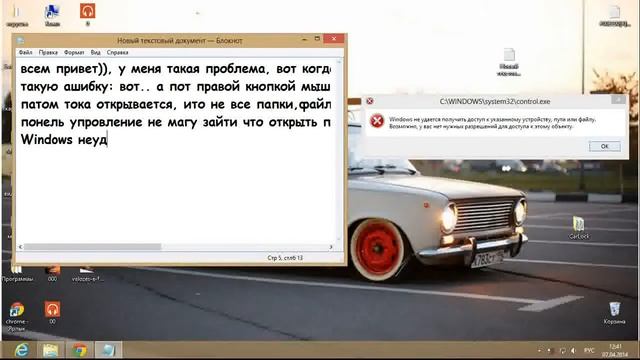640x360 pixels.
Task: Select the headphones icon labeled 00
Action: tap(52, 313)
